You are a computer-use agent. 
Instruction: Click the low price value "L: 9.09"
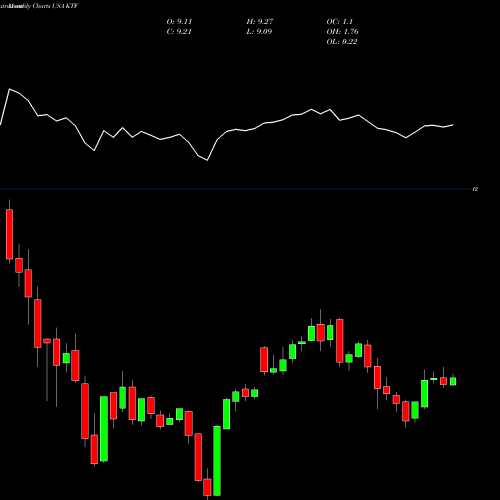(259, 32)
